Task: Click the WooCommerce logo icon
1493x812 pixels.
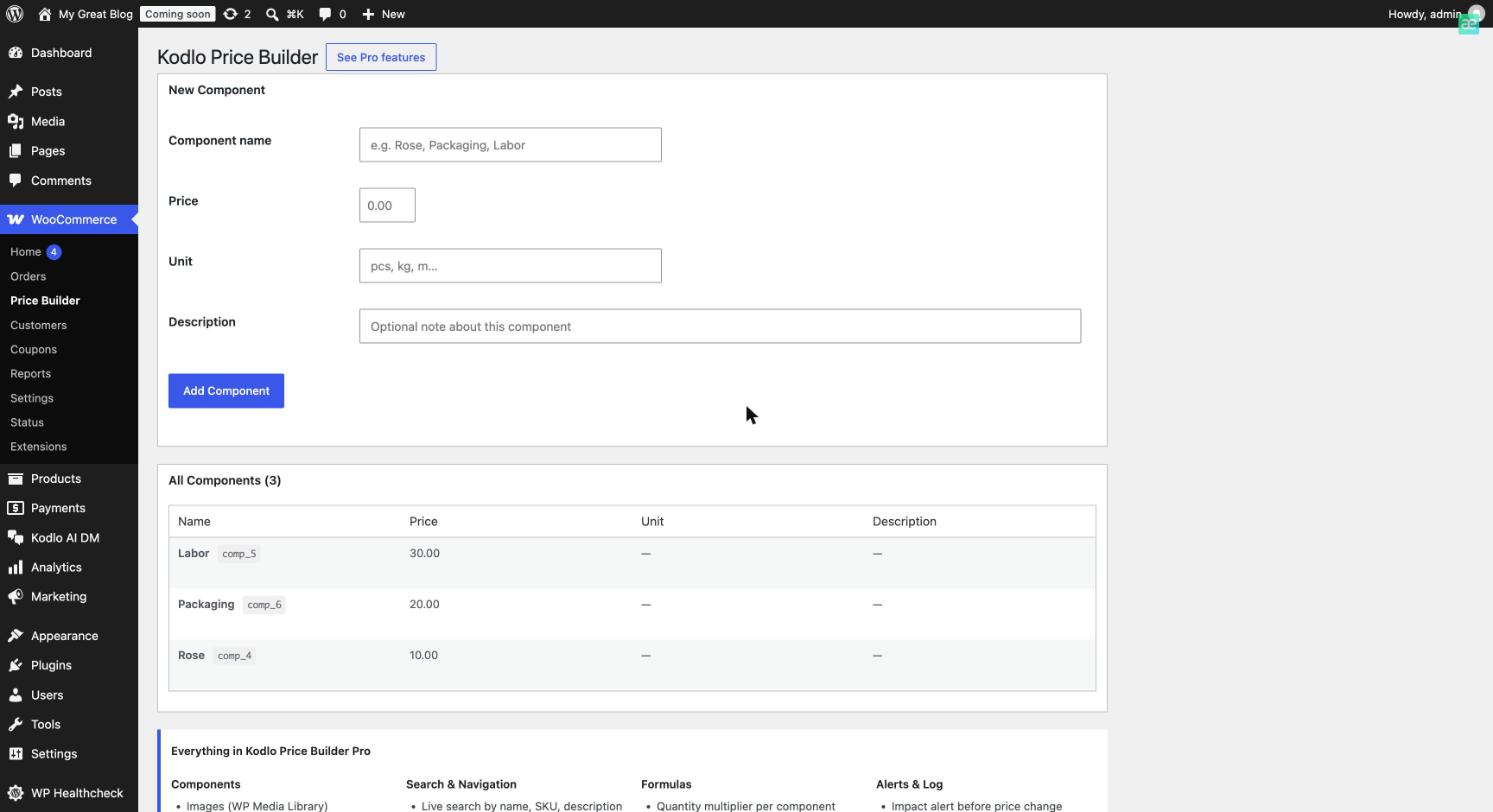Action: (x=16, y=220)
